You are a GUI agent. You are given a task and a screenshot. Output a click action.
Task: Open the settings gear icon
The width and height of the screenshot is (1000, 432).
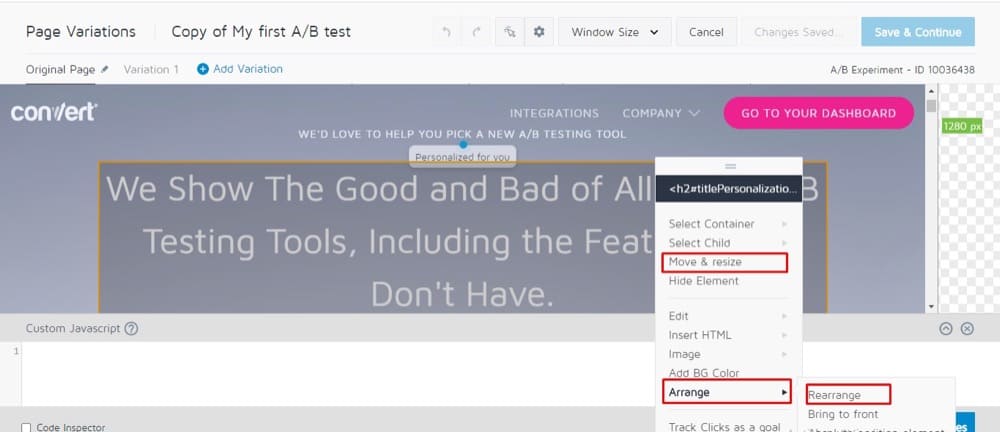click(539, 32)
